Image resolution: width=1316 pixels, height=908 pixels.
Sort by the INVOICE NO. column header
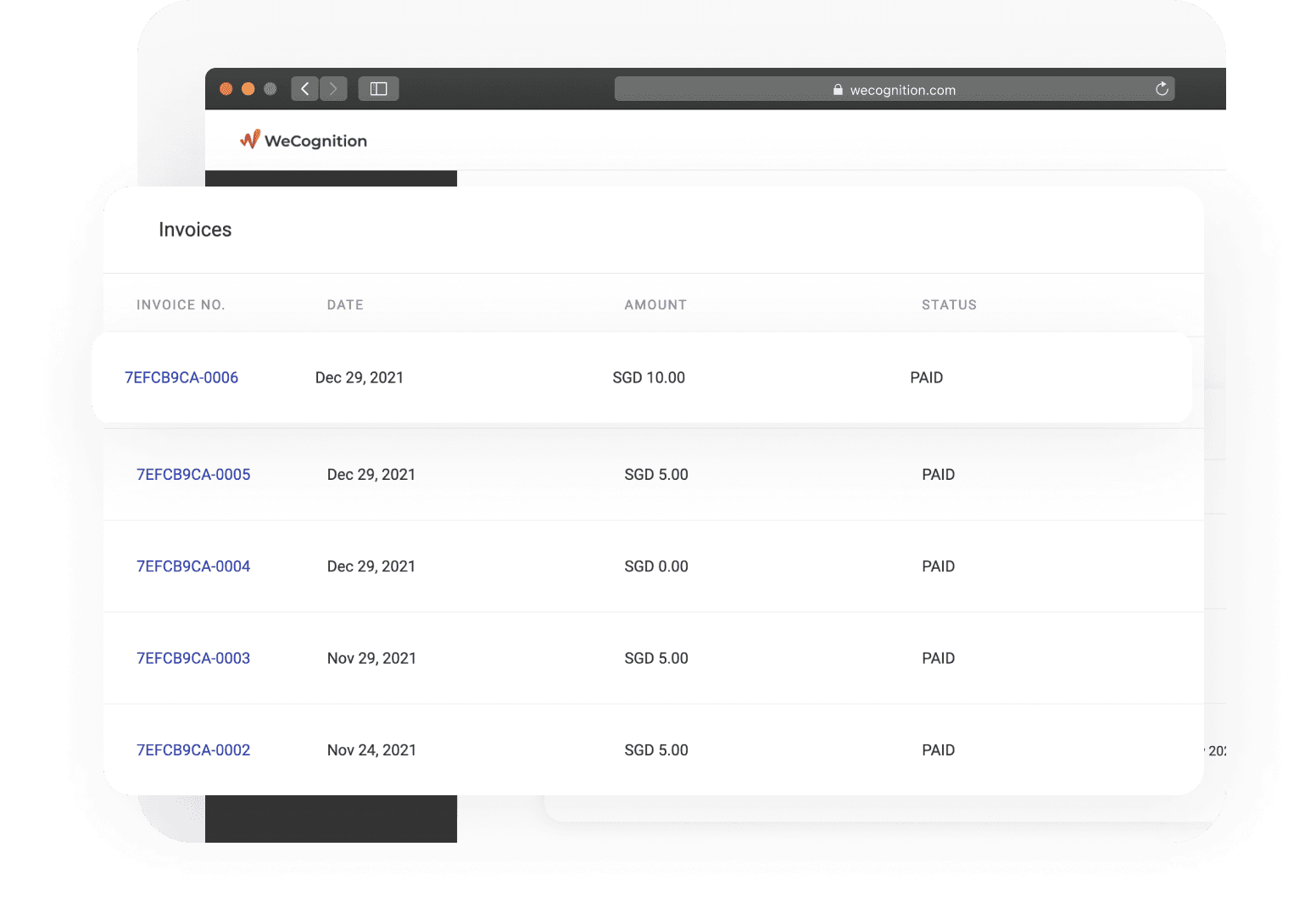(181, 305)
